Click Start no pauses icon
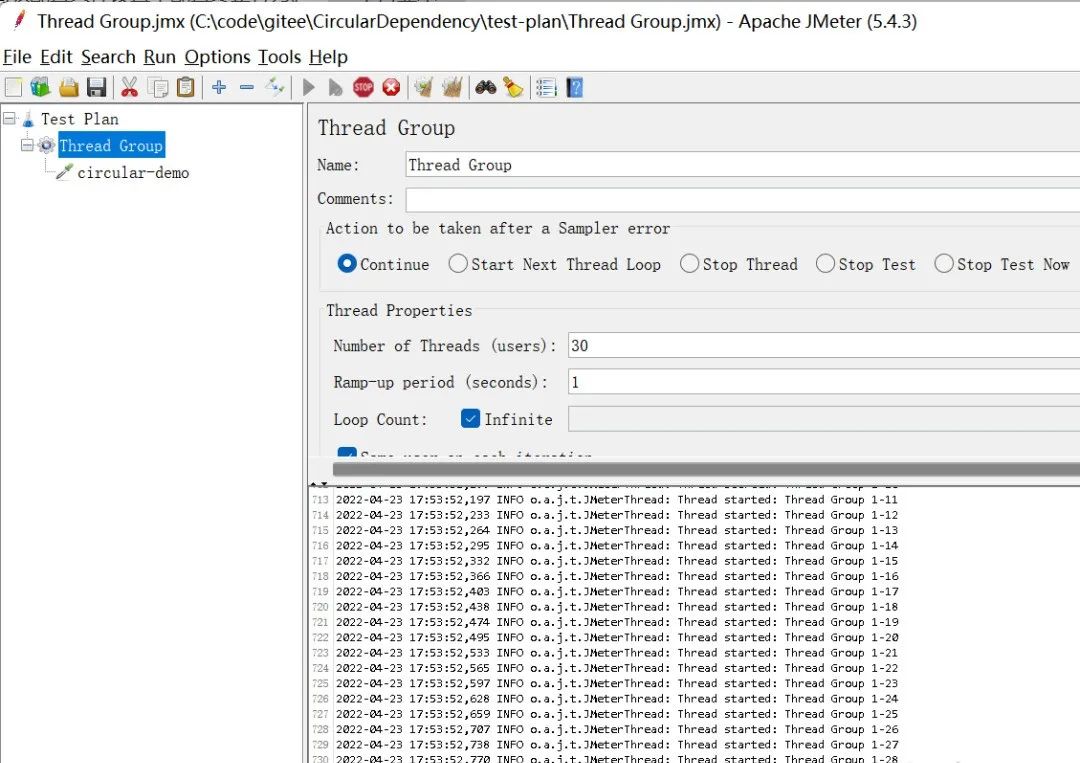This screenshot has width=1080, height=763. (x=335, y=87)
